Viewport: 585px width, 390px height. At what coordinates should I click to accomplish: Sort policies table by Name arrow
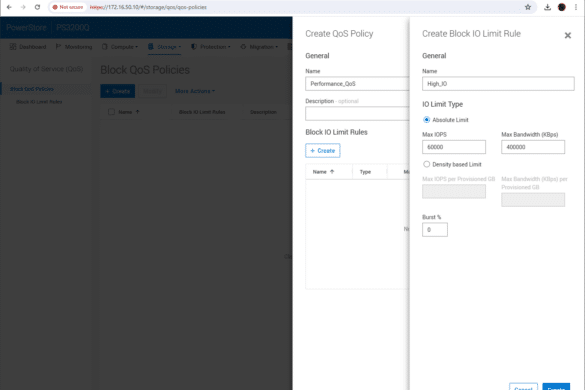(138, 112)
